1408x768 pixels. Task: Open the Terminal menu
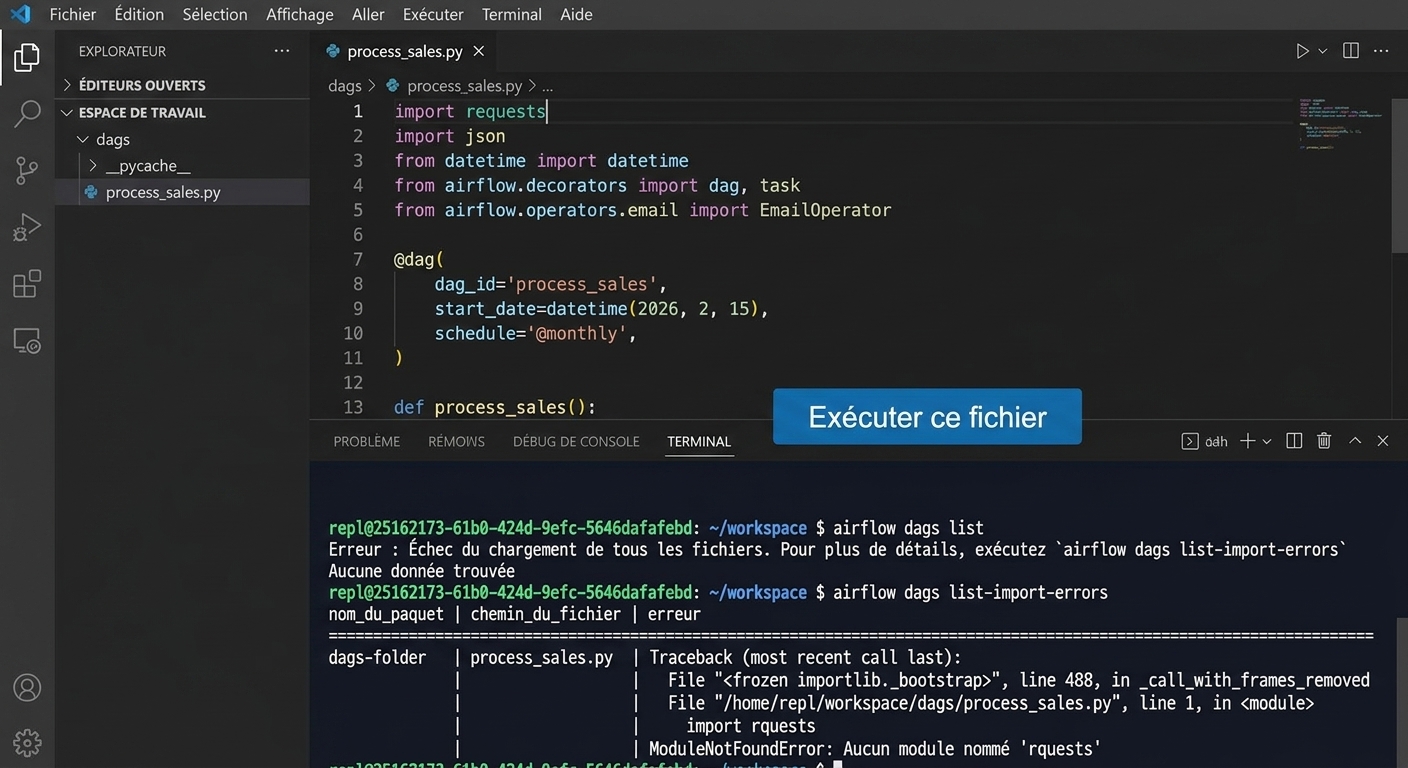click(x=511, y=14)
